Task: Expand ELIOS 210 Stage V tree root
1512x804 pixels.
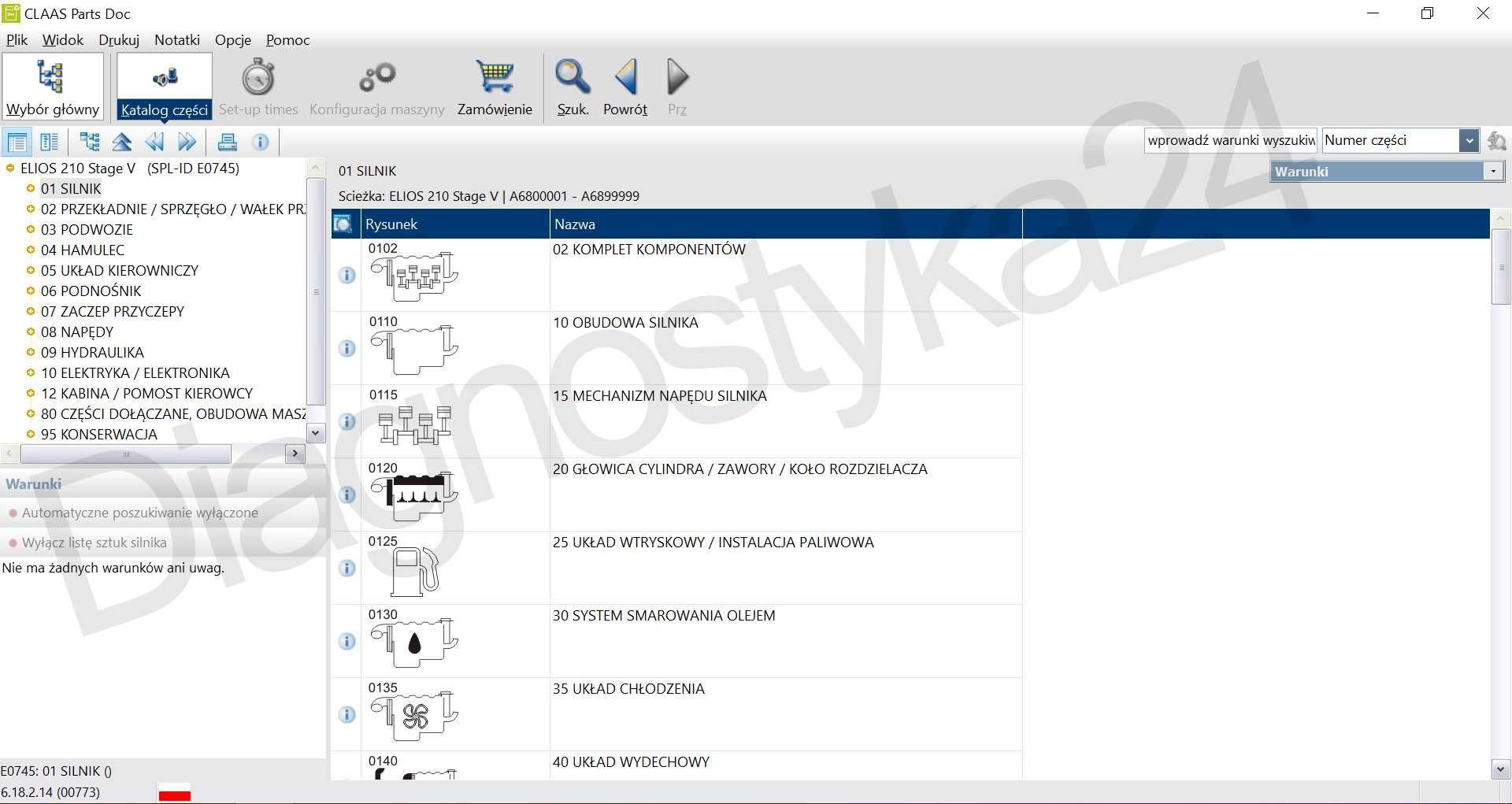Action: 10,168
